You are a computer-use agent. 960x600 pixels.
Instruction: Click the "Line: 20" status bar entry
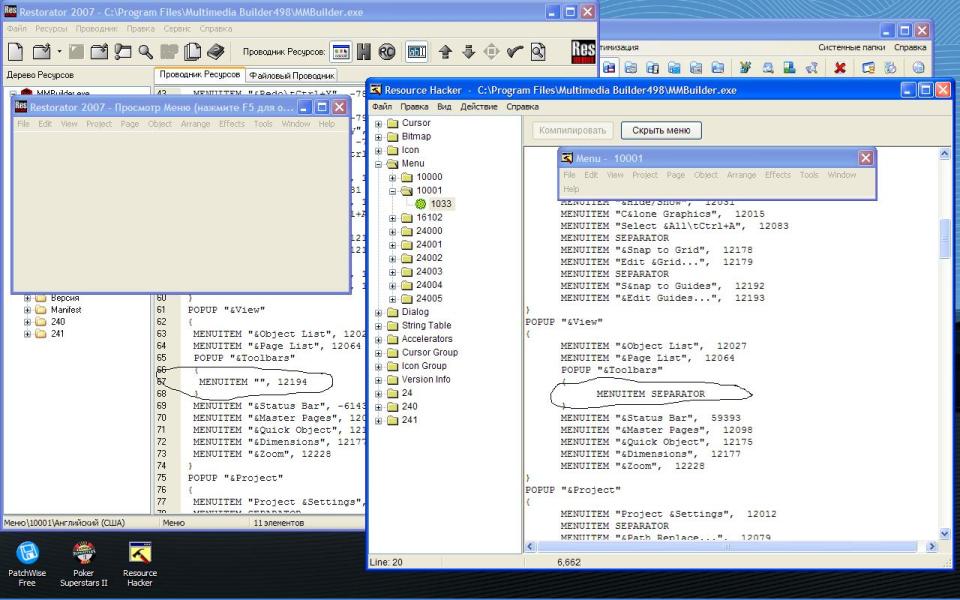386,562
